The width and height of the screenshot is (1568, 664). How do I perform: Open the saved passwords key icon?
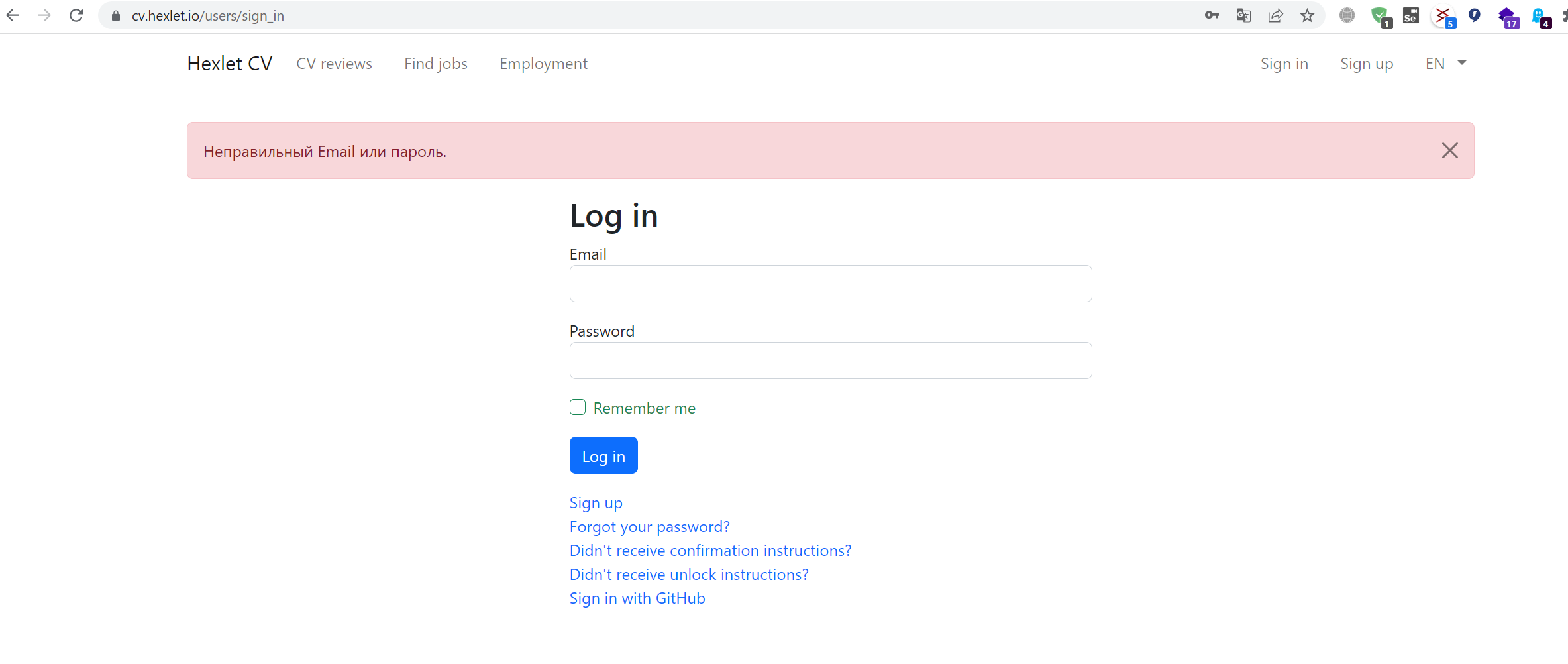click(x=1212, y=15)
